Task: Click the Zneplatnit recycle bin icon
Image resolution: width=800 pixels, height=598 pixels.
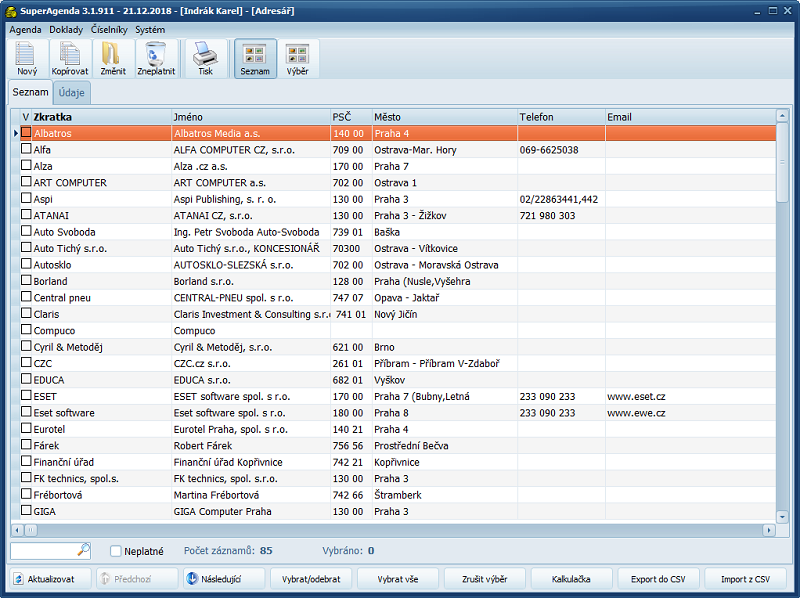Action: (x=156, y=59)
